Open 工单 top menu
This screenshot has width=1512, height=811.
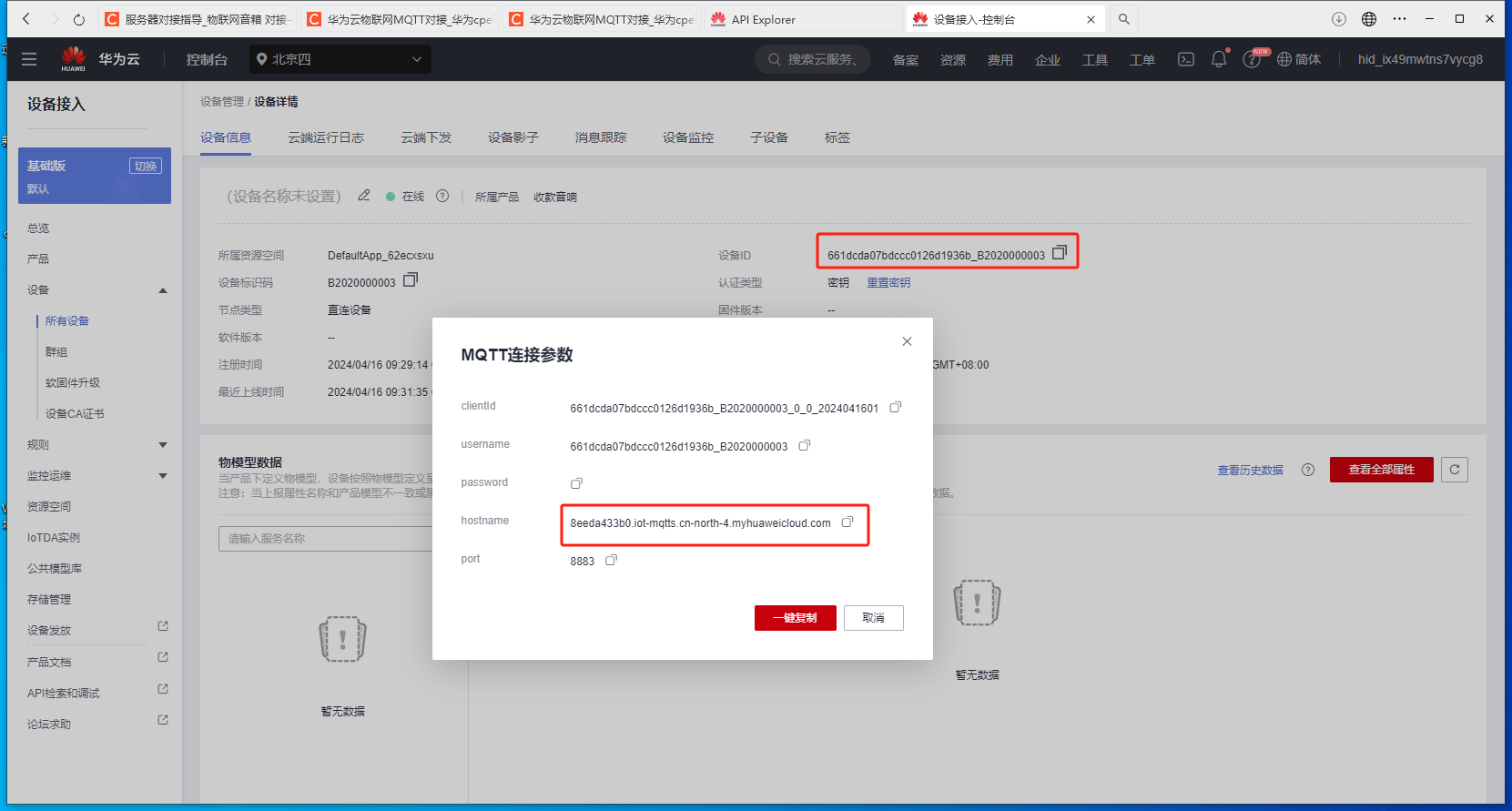(x=1142, y=59)
